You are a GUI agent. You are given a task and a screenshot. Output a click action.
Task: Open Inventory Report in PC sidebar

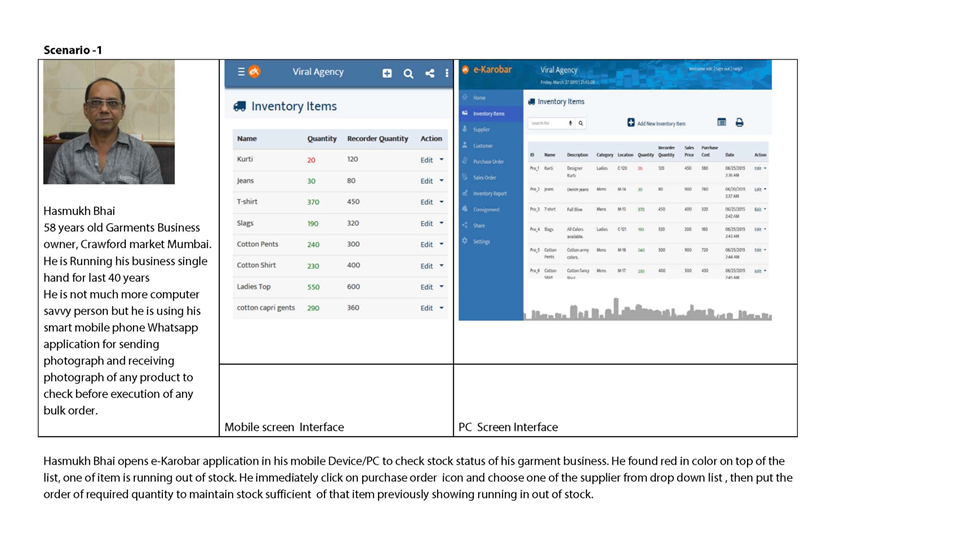[489, 193]
